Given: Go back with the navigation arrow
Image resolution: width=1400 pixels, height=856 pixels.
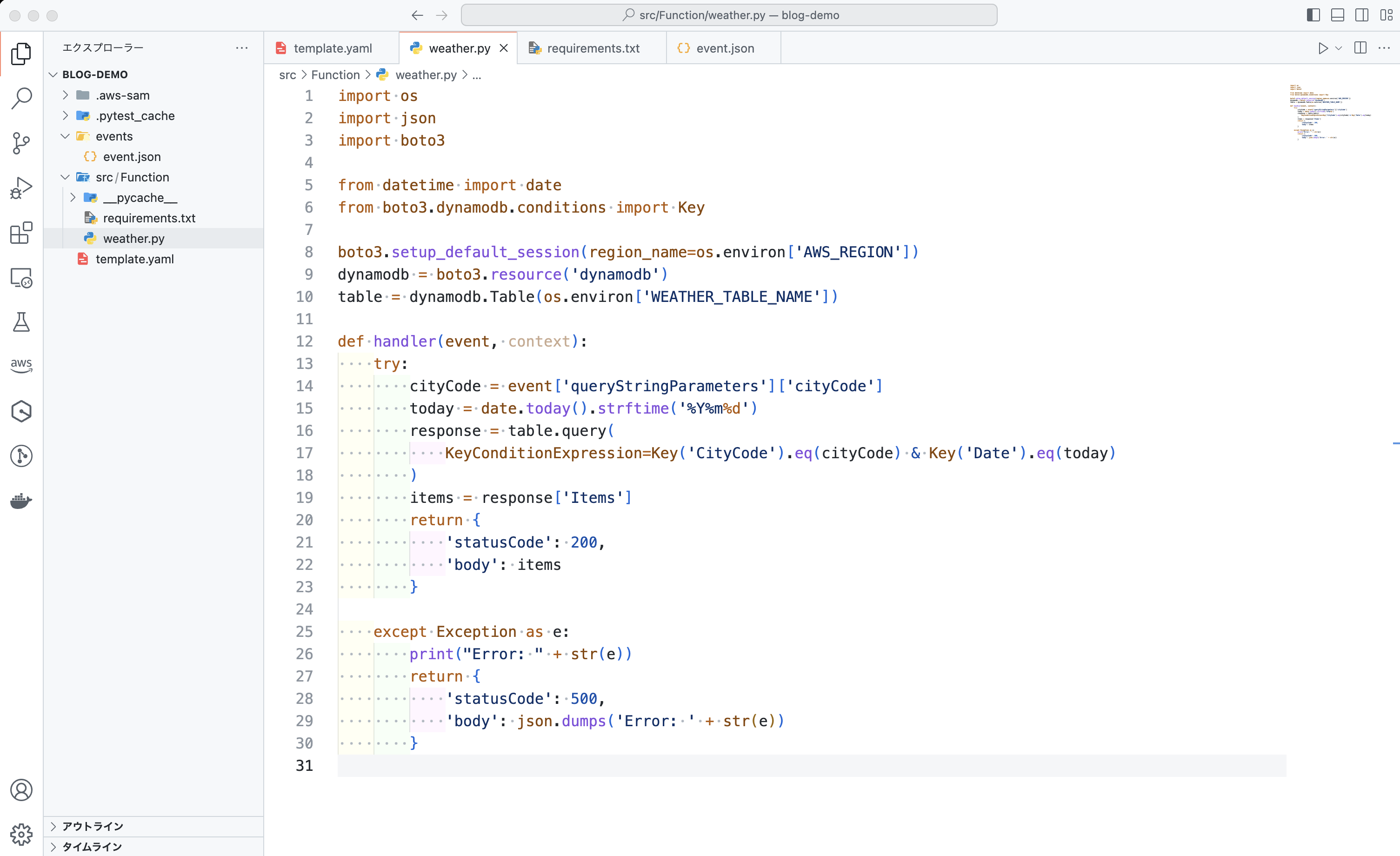Looking at the screenshot, I should (417, 15).
